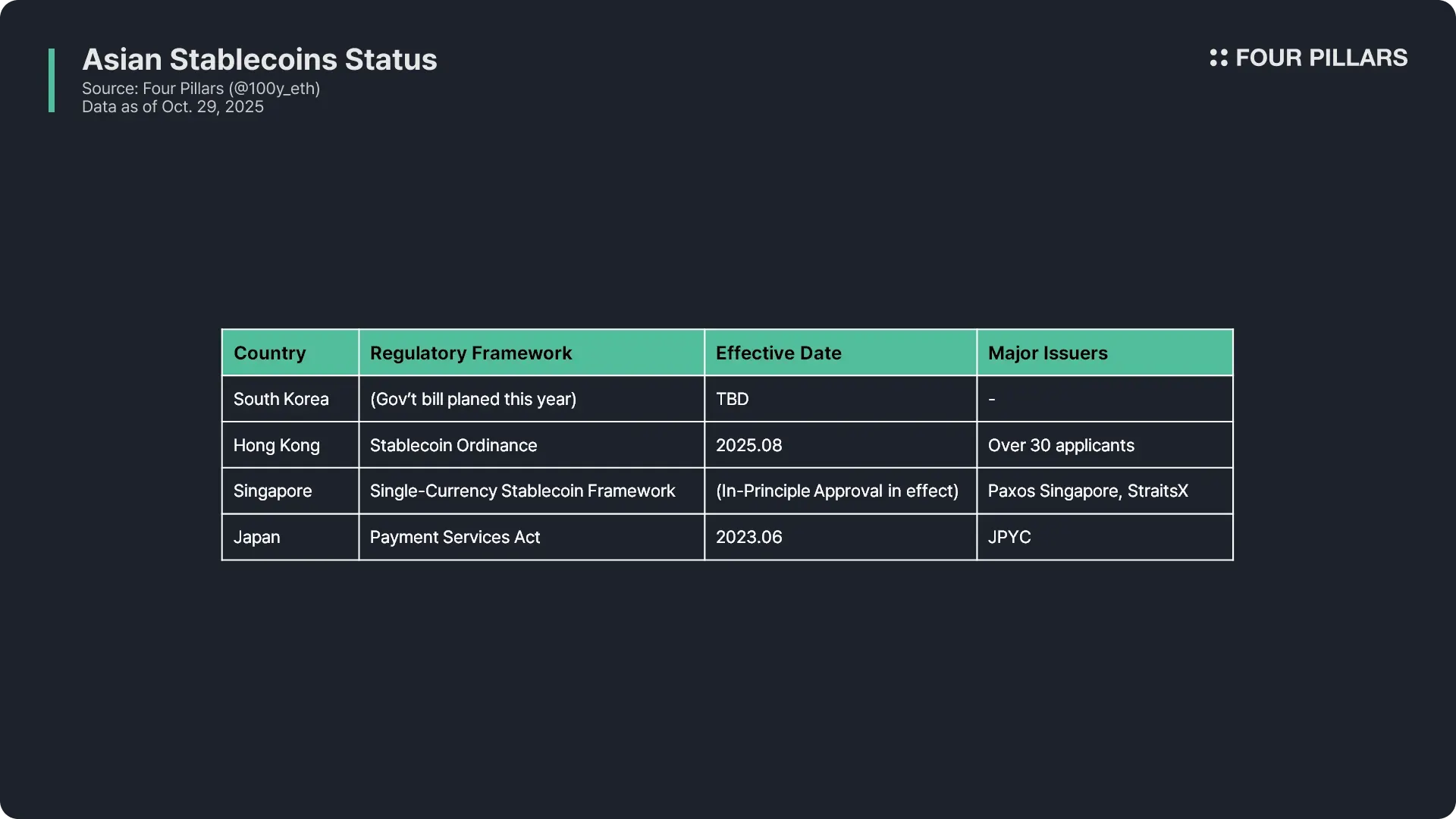Select the Singapore country cell
Screen dimensions: 1456x819
[273, 491]
